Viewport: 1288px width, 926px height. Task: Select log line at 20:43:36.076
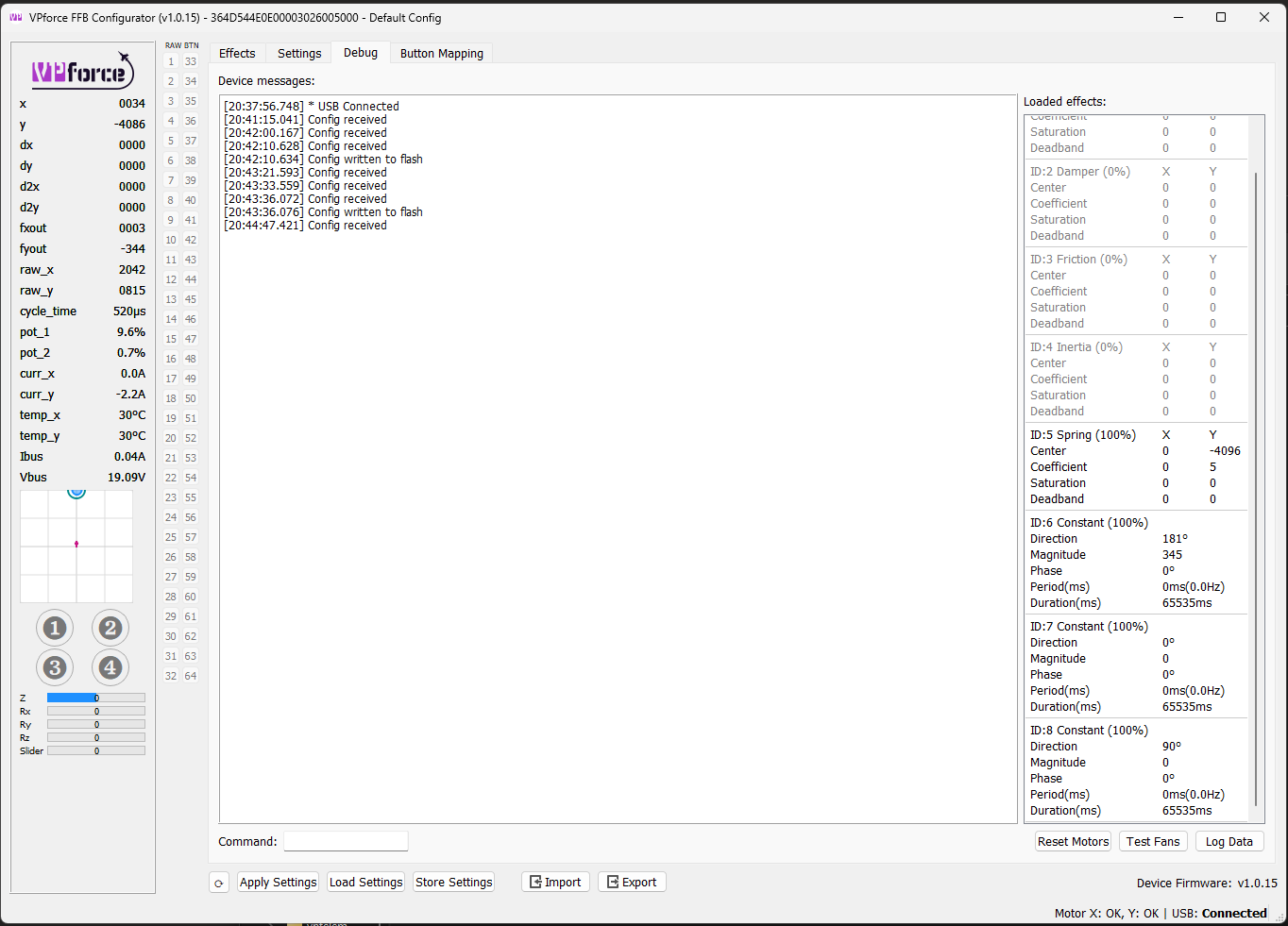point(323,212)
